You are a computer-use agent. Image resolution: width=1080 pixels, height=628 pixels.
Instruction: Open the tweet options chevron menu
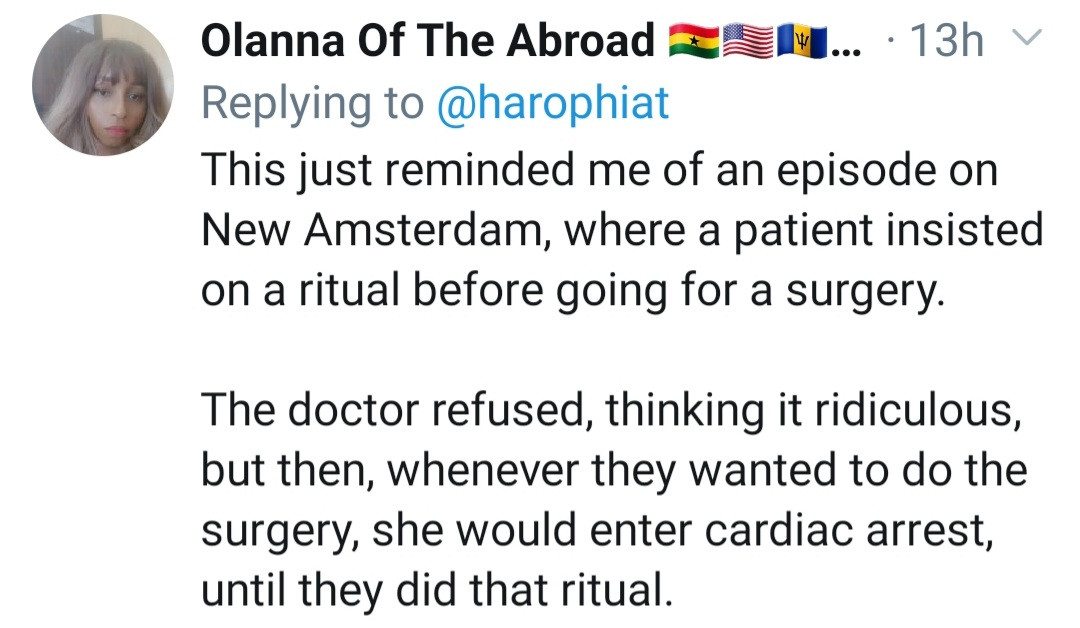coord(1026,38)
